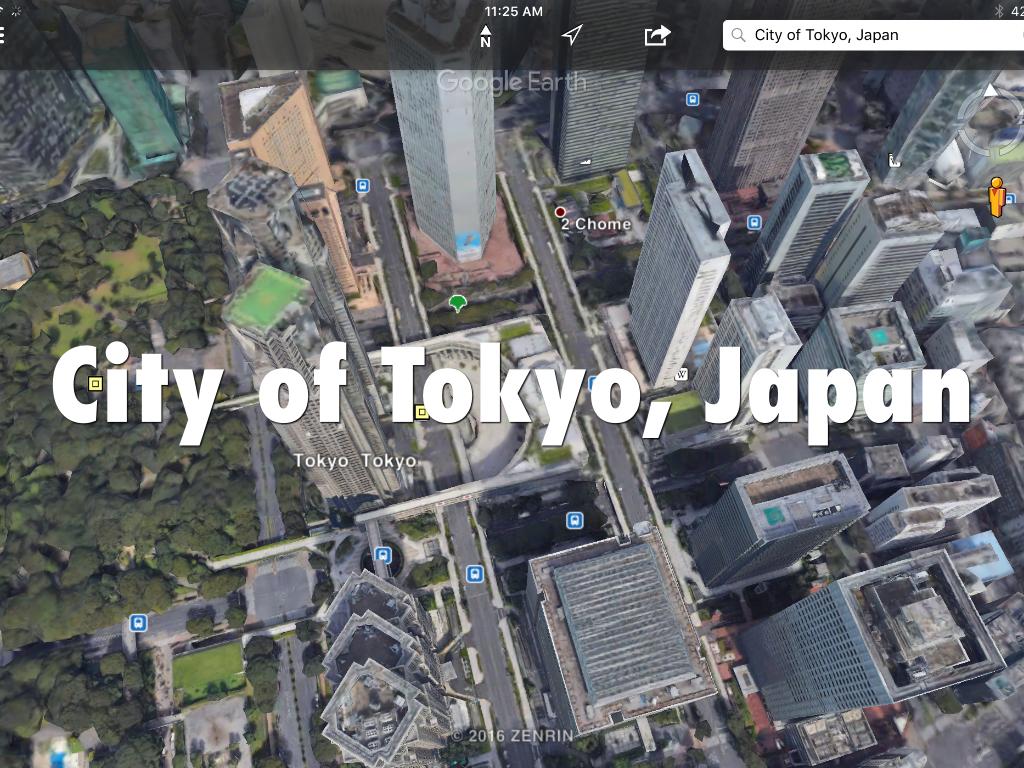
Task: Tap the magnifier icon in search box
Action: pos(739,35)
